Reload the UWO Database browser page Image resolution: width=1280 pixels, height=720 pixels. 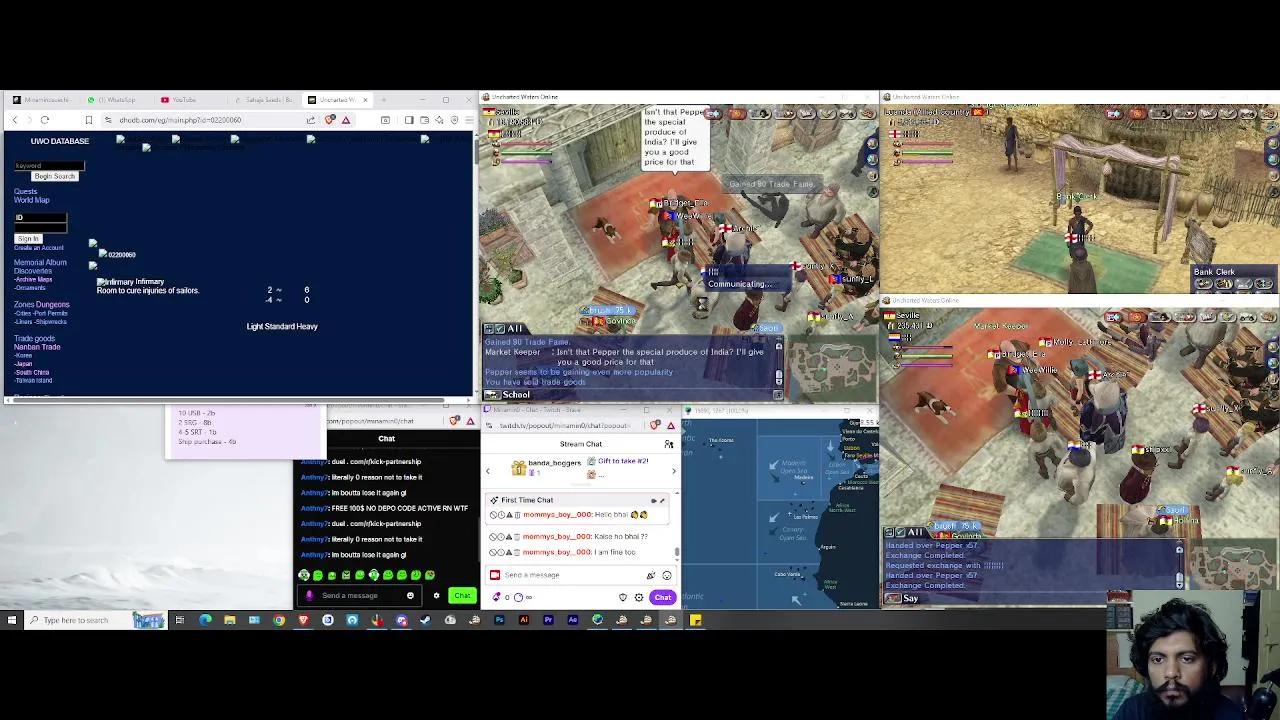44,120
